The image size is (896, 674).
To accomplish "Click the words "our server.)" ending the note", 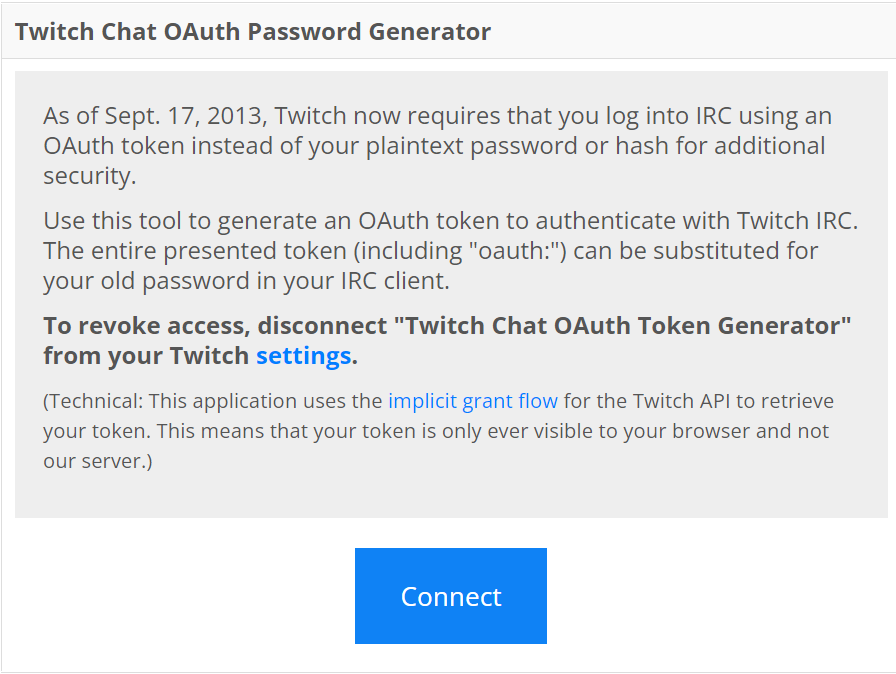I will point(97,463).
